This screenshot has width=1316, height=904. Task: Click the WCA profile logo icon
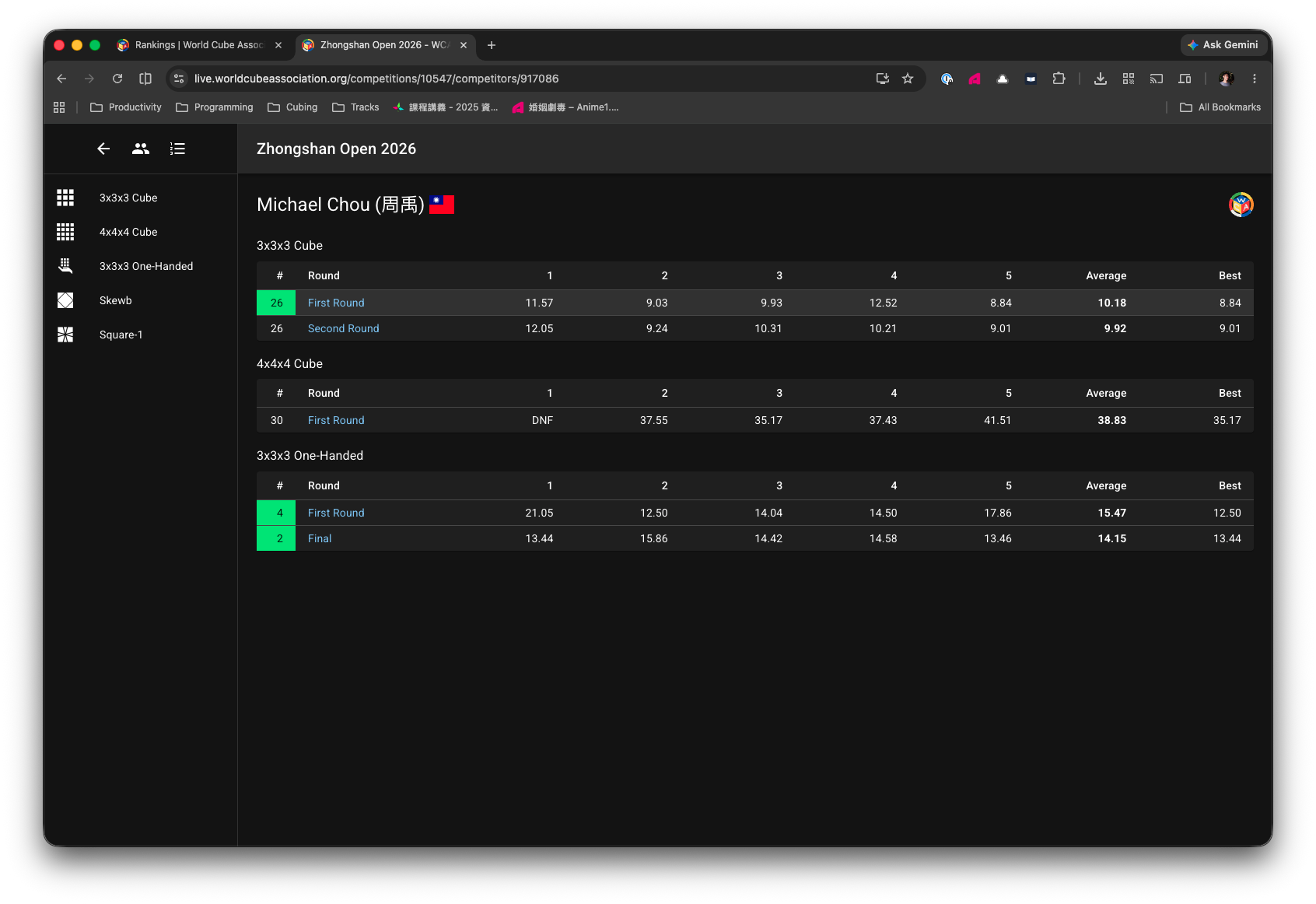(x=1241, y=205)
